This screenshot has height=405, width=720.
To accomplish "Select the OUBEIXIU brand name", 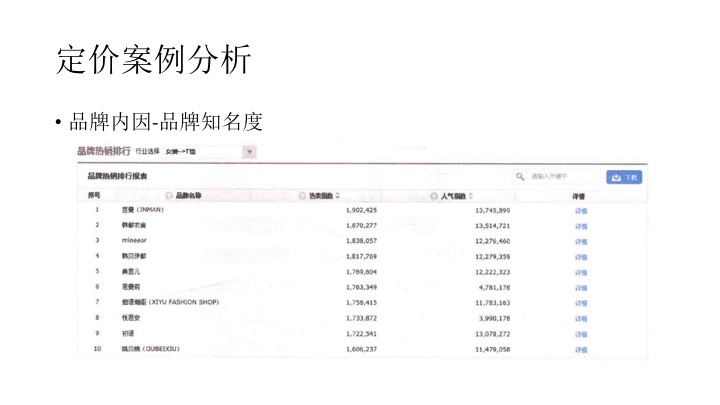I will point(151,349).
